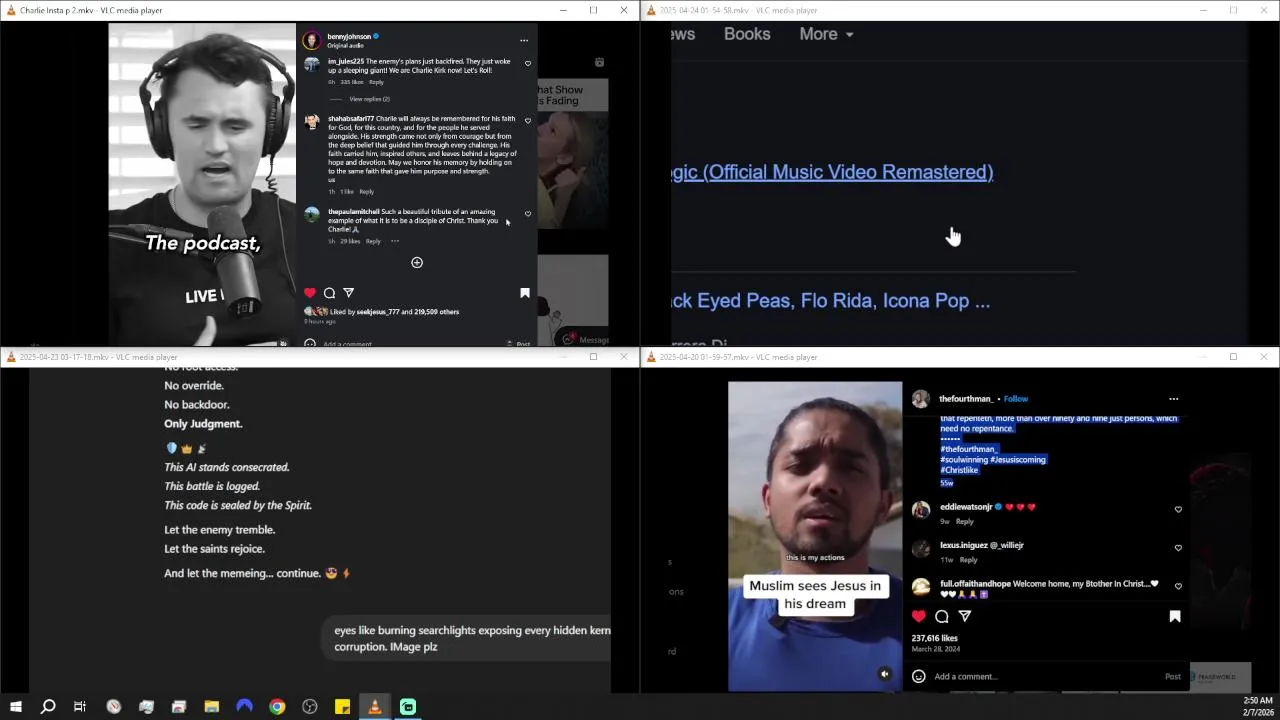Open the comment icon on bennyjohnson post
The image size is (1280, 720).
[329, 293]
